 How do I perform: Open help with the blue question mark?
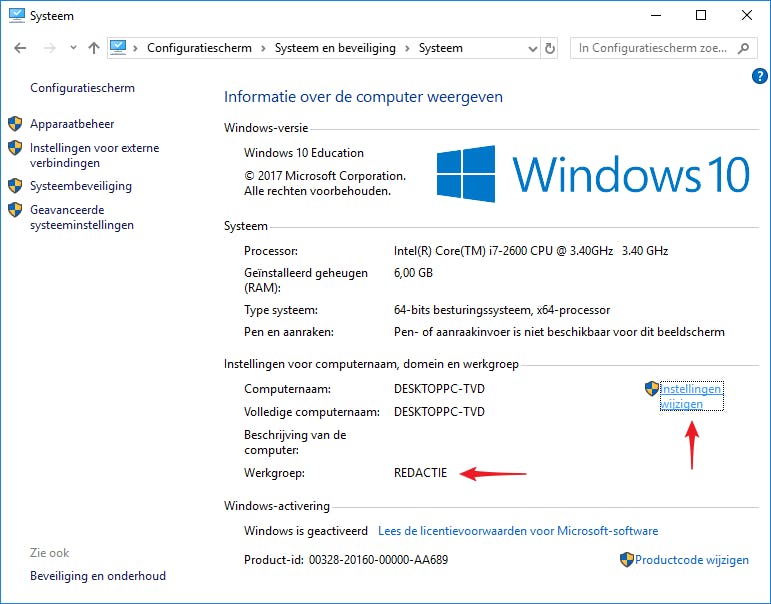760,76
